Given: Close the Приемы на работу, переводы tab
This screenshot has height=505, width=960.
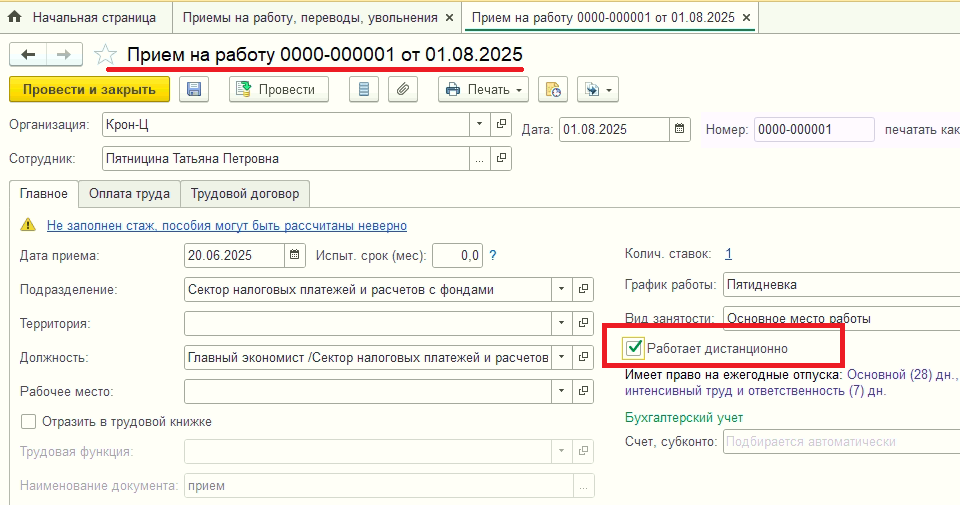Looking at the screenshot, I should pyautogui.click(x=449, y=18).
